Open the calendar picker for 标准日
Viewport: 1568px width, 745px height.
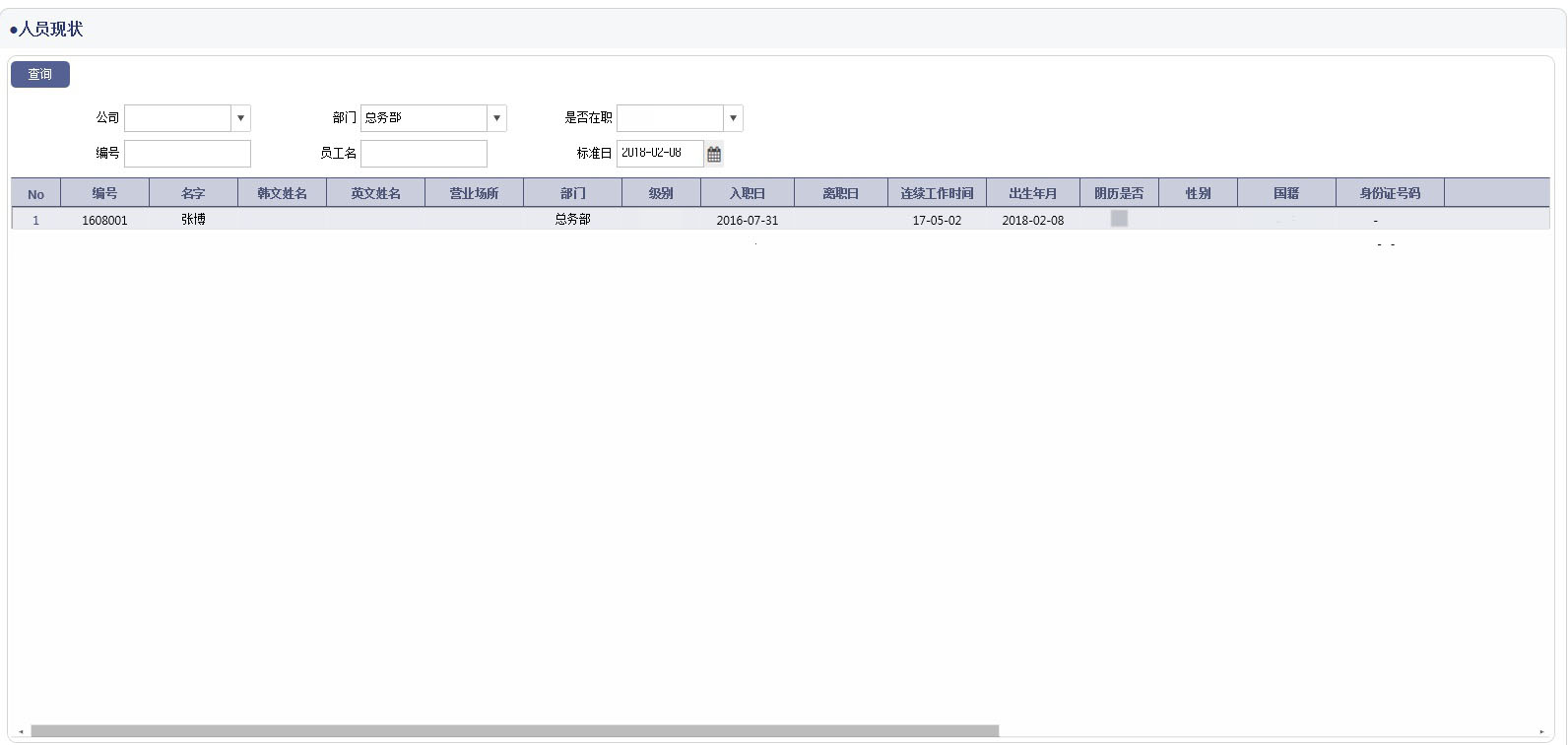pos(714,154)
